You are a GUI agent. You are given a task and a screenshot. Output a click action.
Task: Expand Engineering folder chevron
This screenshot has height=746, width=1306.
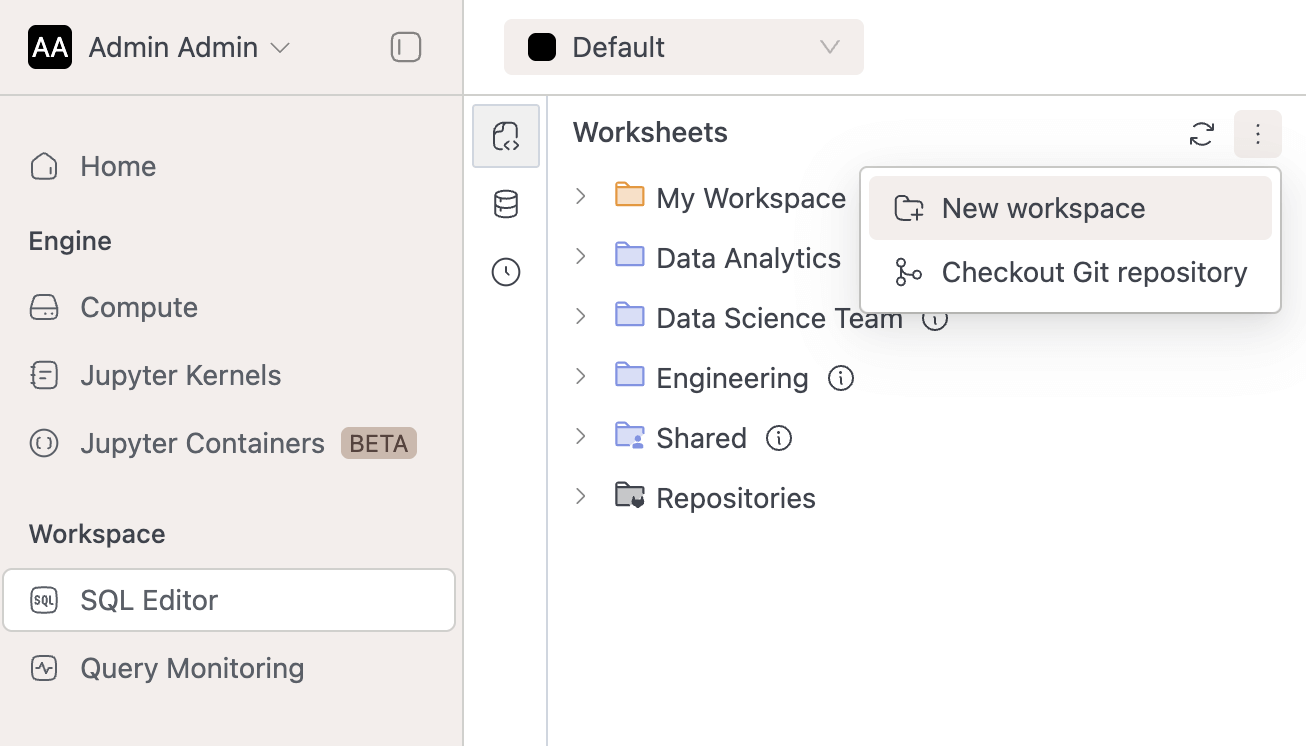[581, 377]
